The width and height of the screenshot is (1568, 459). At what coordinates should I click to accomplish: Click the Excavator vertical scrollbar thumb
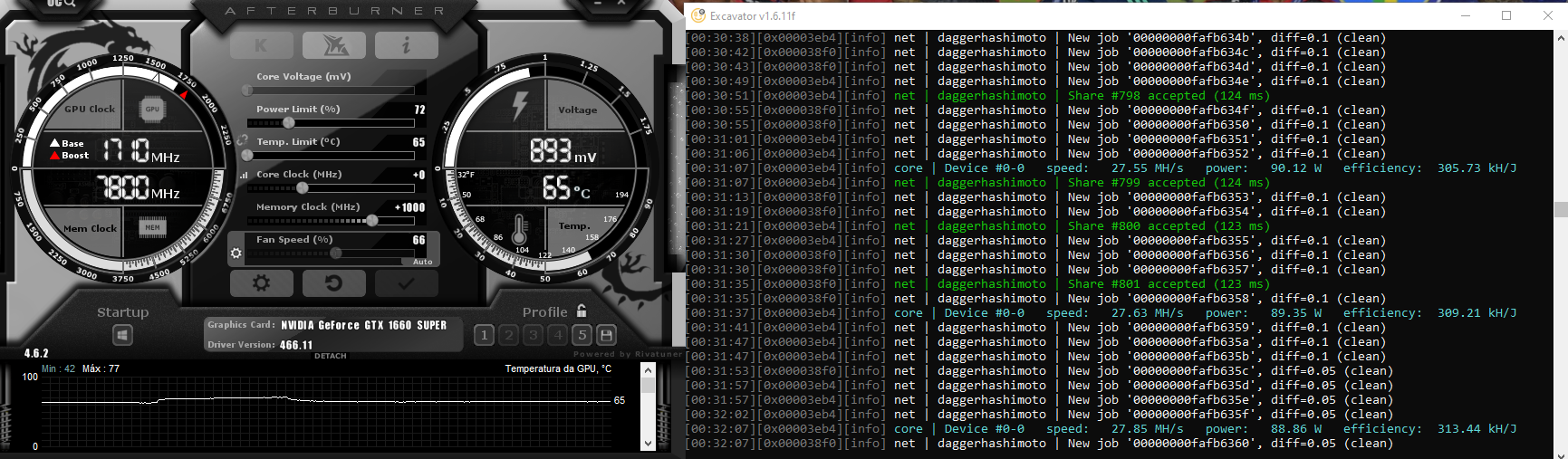tap(1561, 209)
